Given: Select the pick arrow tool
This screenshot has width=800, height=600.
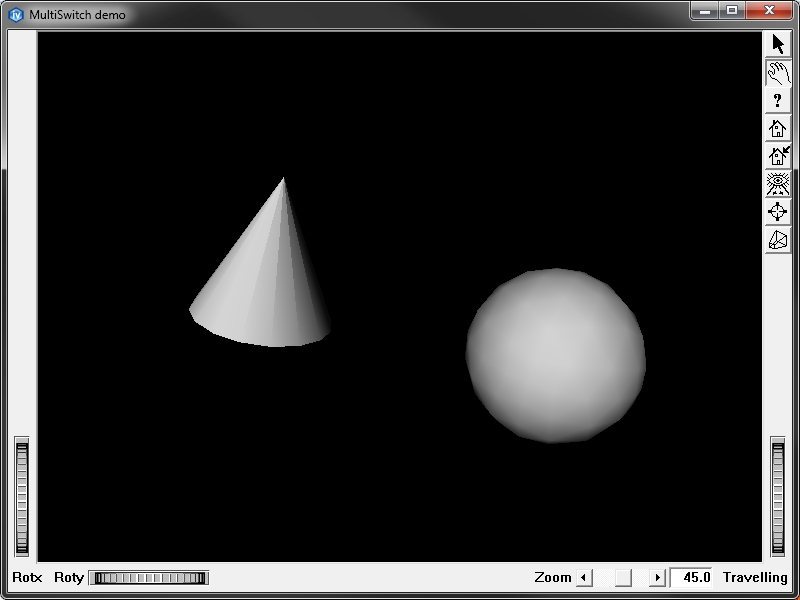Looking at the screenshot, I should (x=778, y=45).
